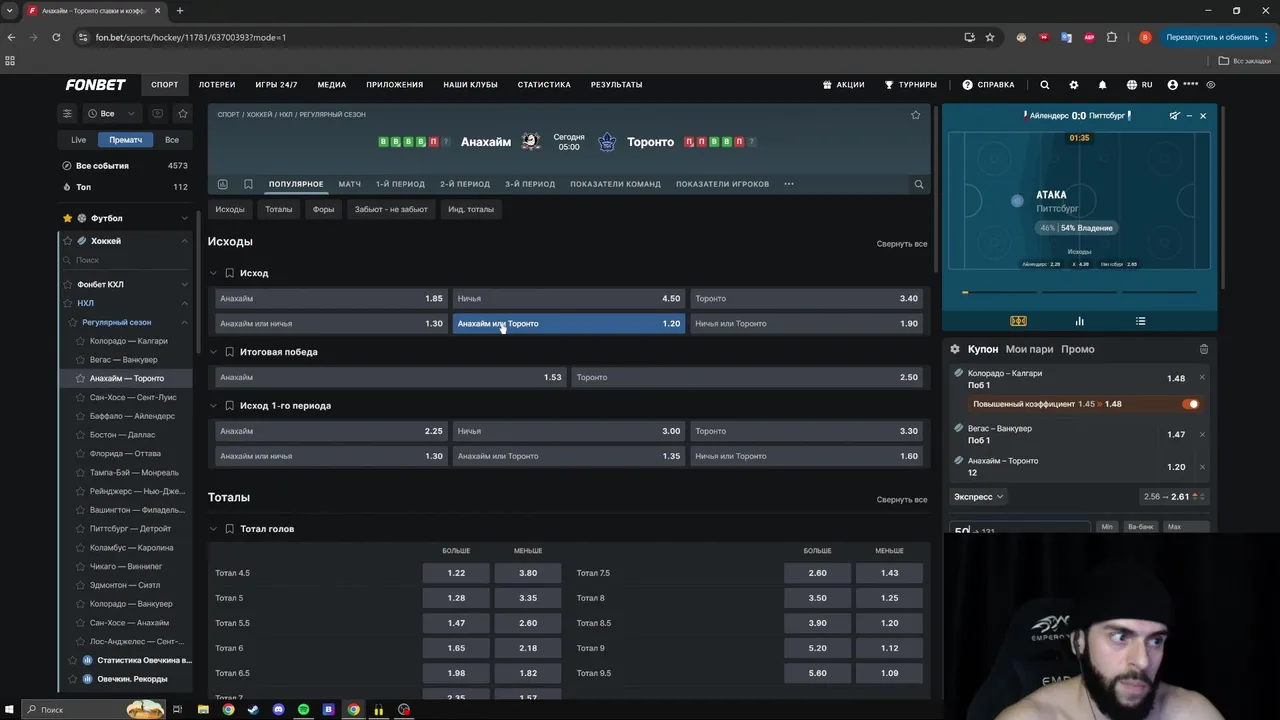1280x720 pixels.
Task: Select Все next to Прематч
Action: pyautogui.click(x=172, y=140)
